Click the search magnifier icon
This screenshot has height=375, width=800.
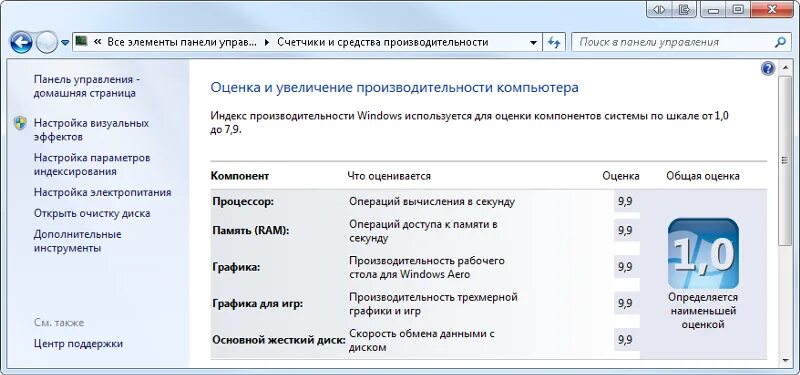pos(780,42)
